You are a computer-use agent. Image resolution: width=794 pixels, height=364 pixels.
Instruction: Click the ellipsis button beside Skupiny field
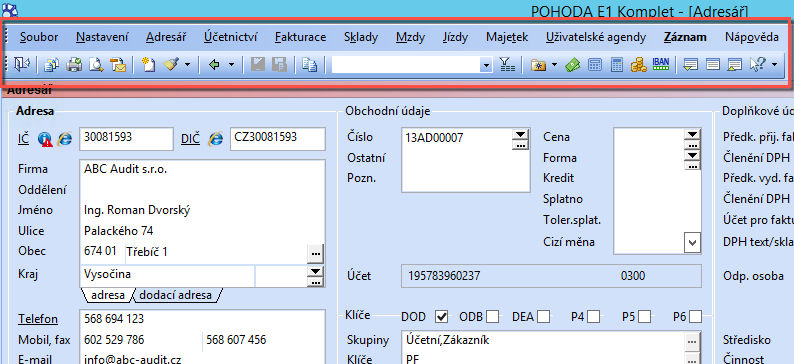coord(692,341)
